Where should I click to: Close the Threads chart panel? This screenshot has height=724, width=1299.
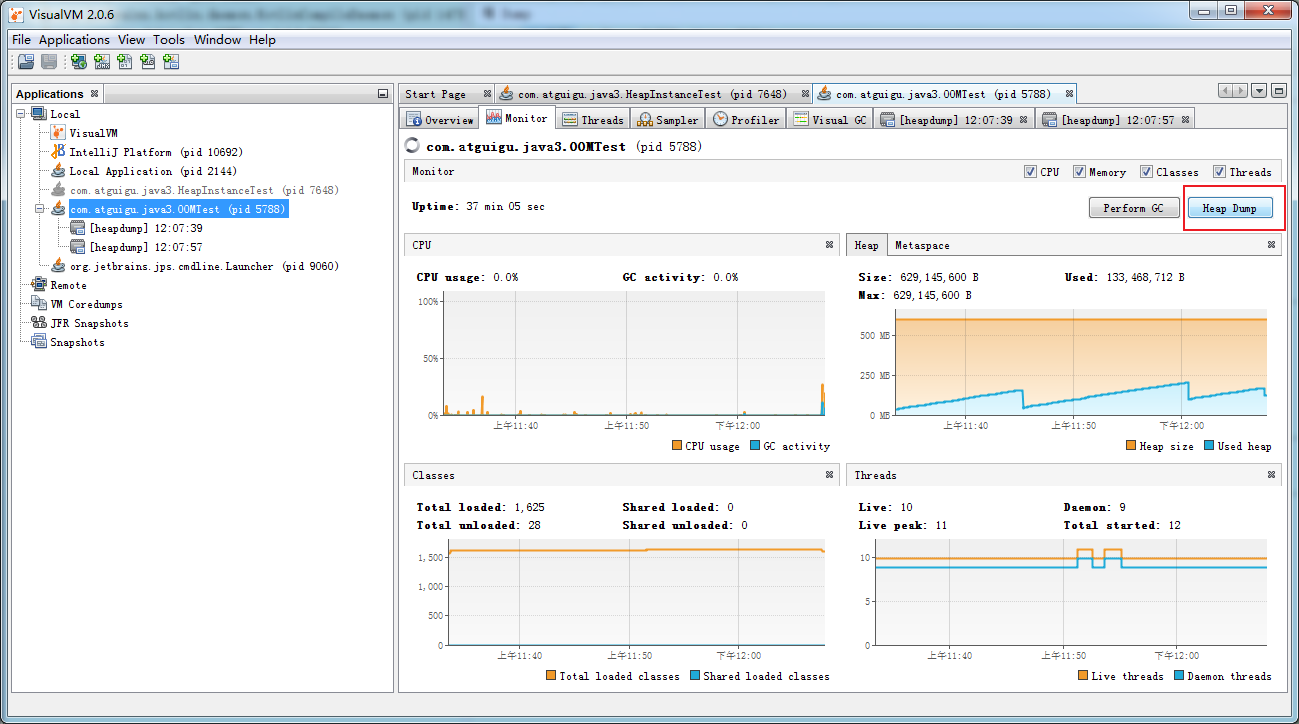(x=1271, y=474)
